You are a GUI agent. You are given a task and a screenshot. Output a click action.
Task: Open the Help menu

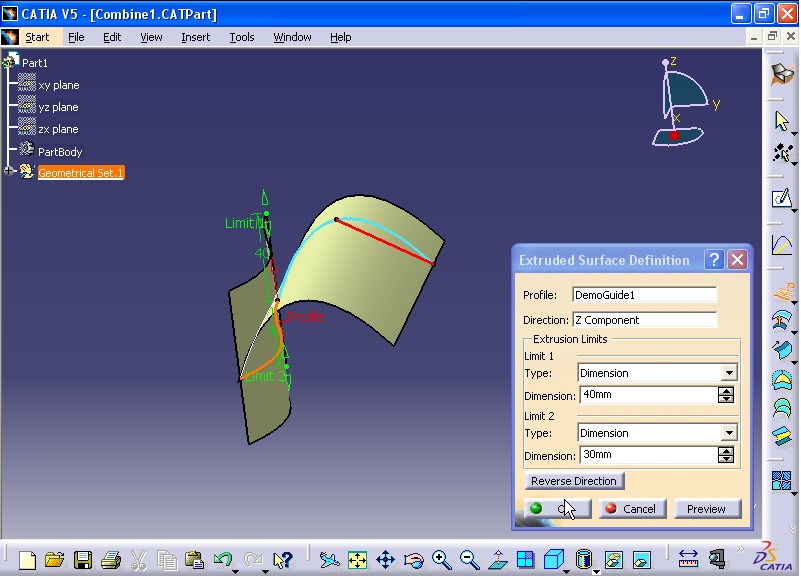(x=340, y=37)
